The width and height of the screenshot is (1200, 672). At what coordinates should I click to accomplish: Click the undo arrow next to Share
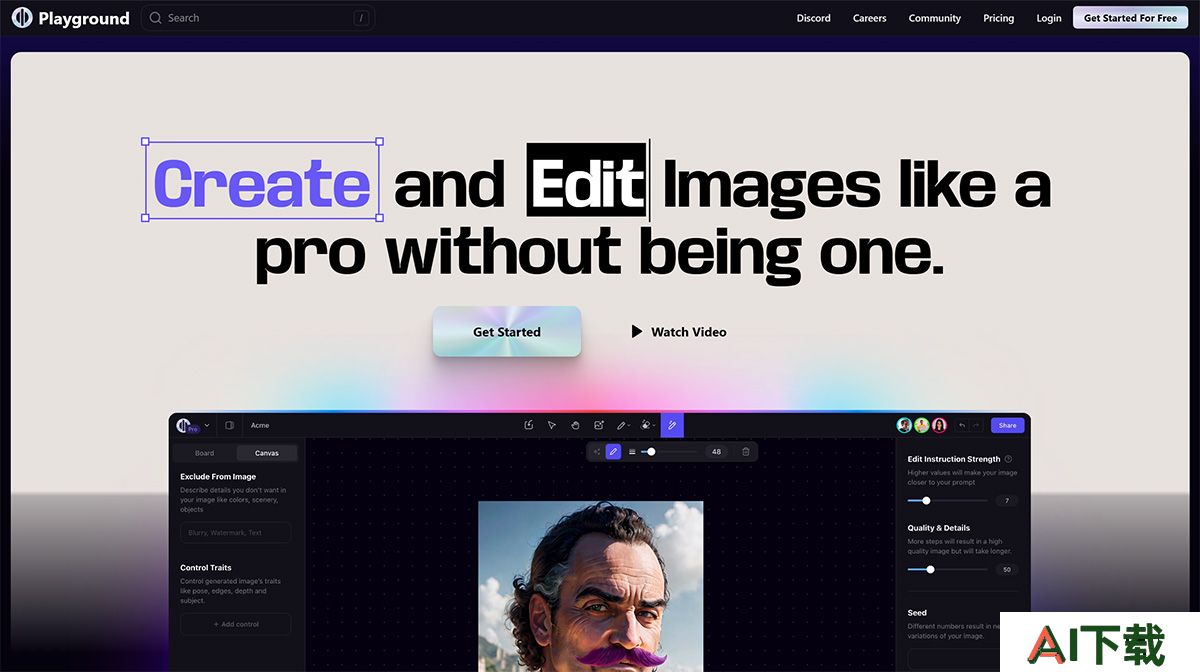[962, 425]
